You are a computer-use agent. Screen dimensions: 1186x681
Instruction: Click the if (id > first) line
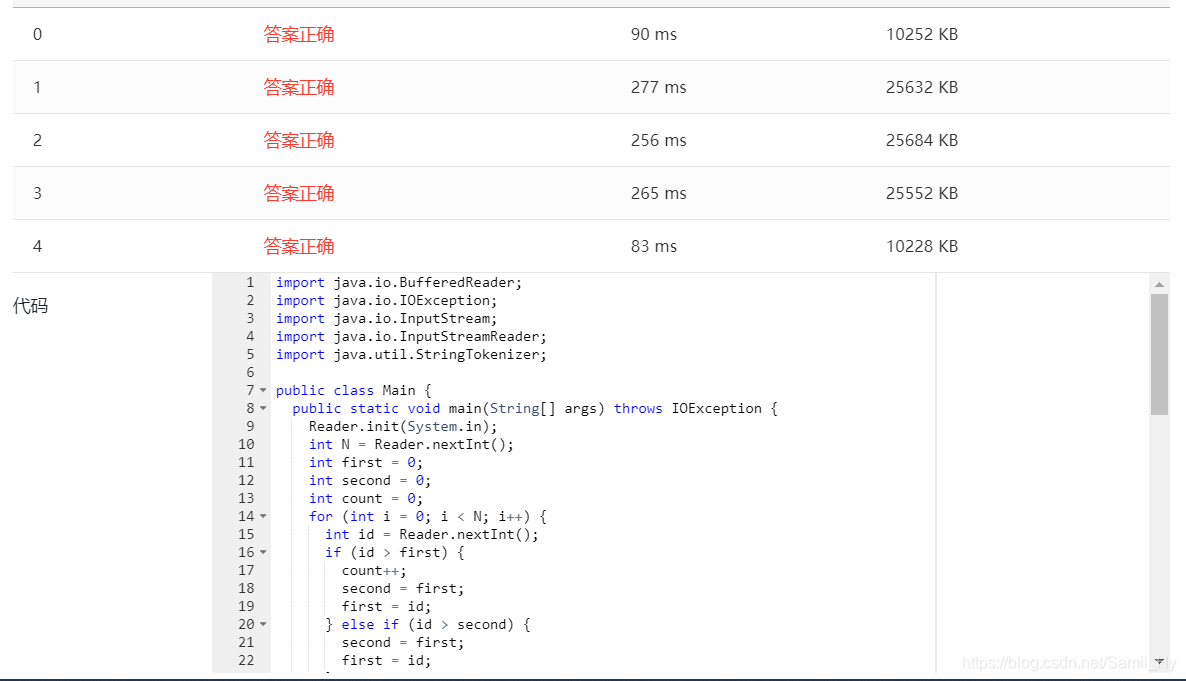[x=395, y=552]
